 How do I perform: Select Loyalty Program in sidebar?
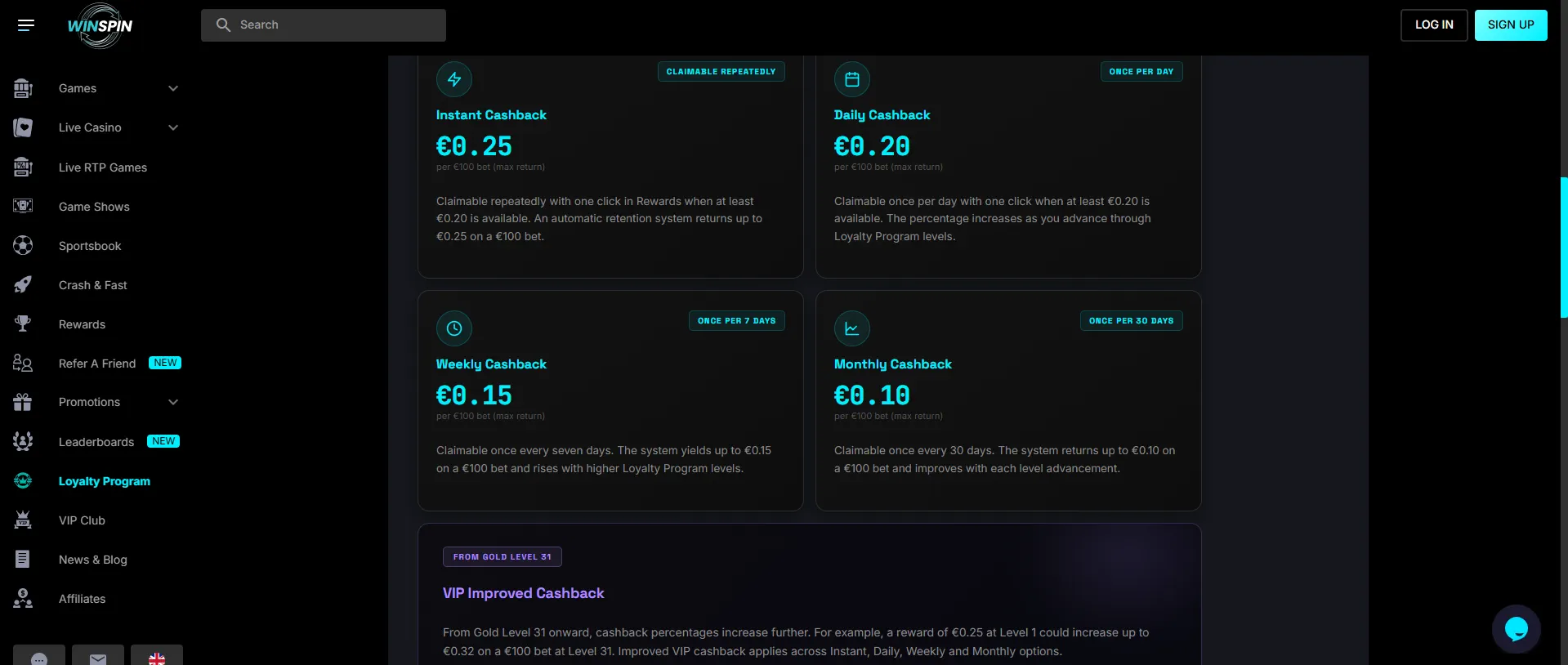click(x=105, y=481)
